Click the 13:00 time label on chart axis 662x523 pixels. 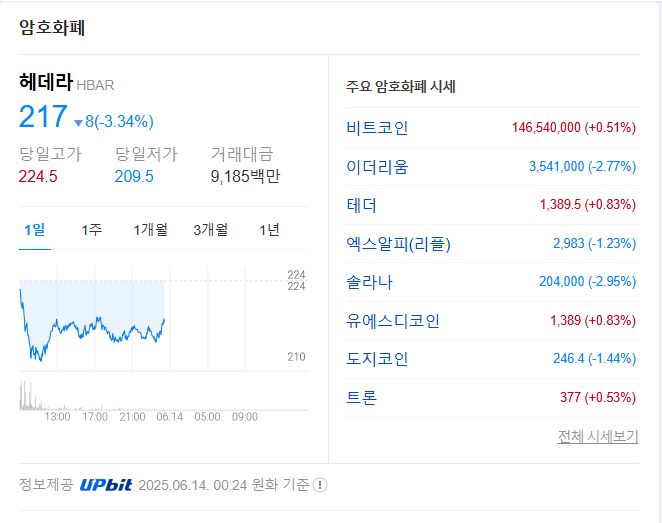click(x=57, y=417)
